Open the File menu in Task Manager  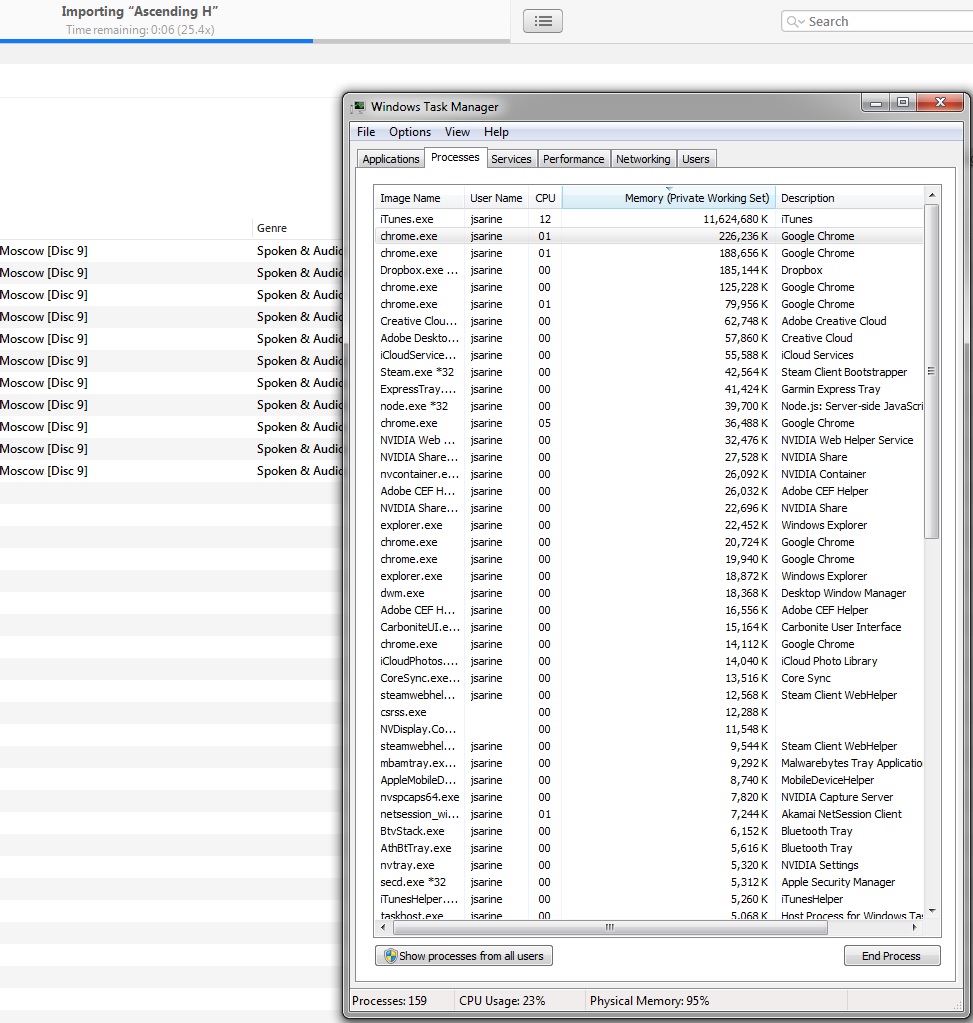pyautogui.click(x=366, y=132)
